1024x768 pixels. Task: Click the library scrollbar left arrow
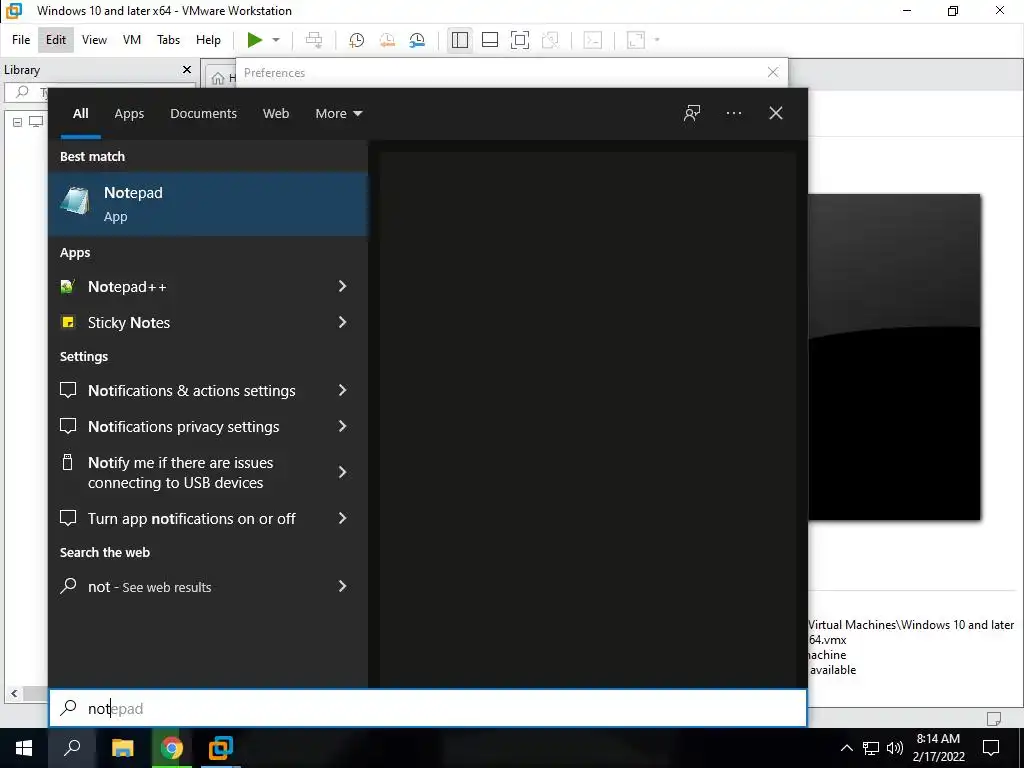click(14, 694)
